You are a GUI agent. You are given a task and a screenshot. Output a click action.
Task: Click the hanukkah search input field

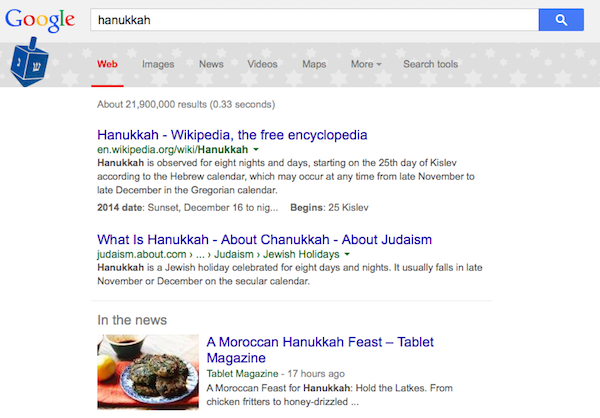point(315,20)
